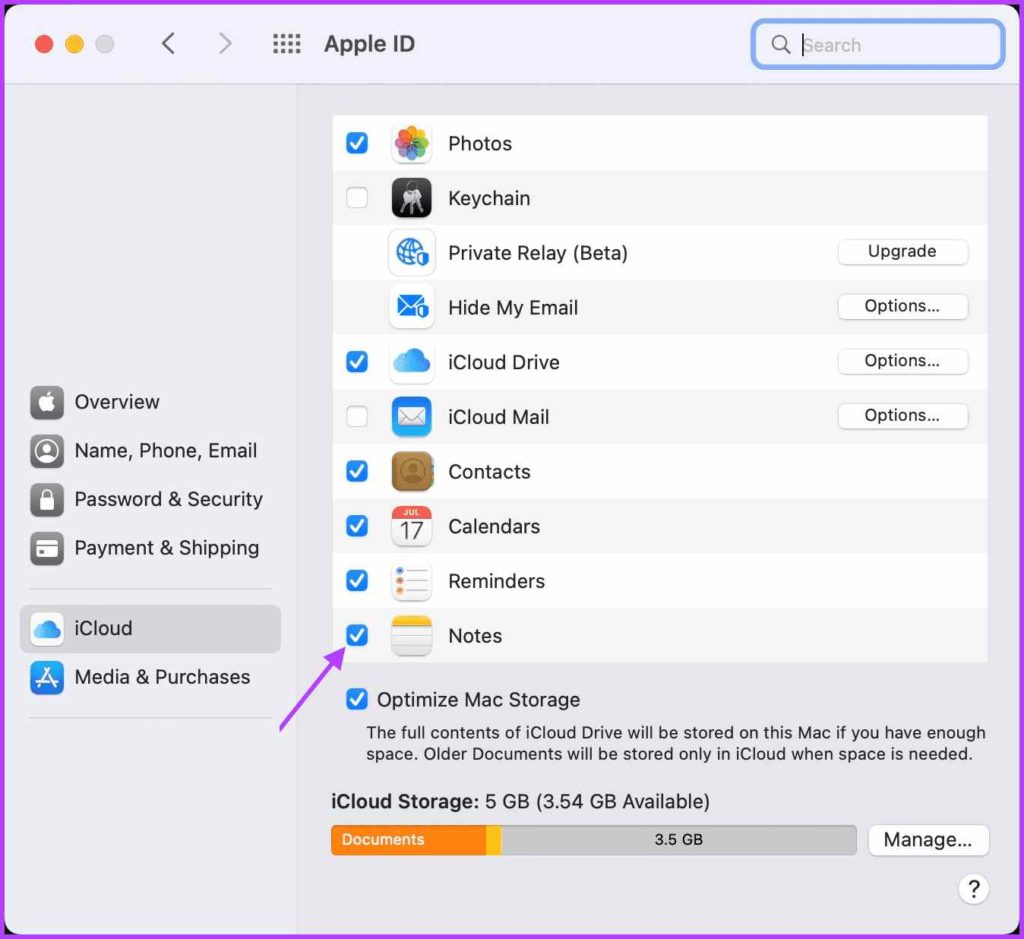Screen dimensions: 1024x939
Task: Click the Hide My Email label
Action: tap(513, 308)
